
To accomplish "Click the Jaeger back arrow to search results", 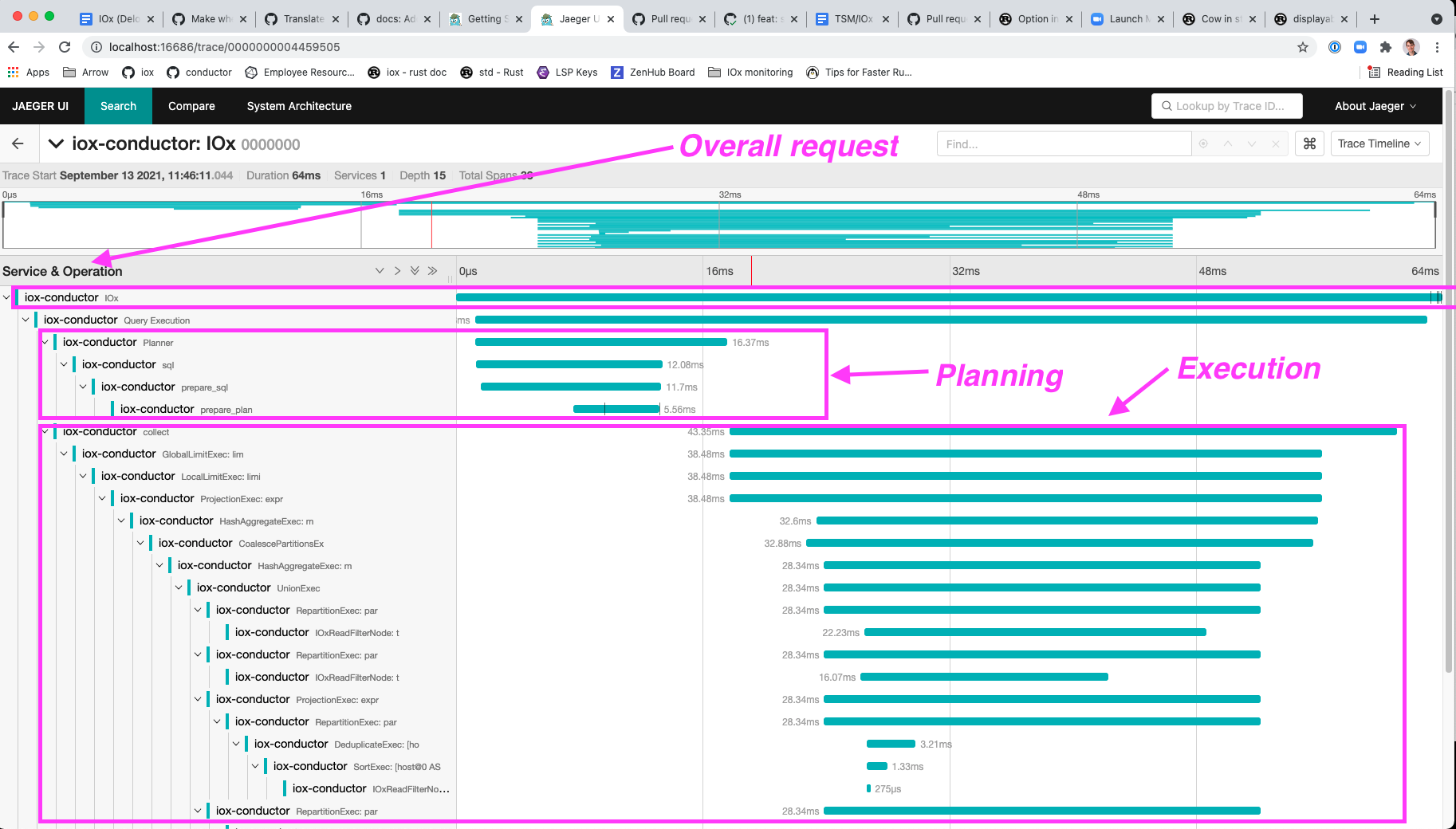I will pos(18,143).
